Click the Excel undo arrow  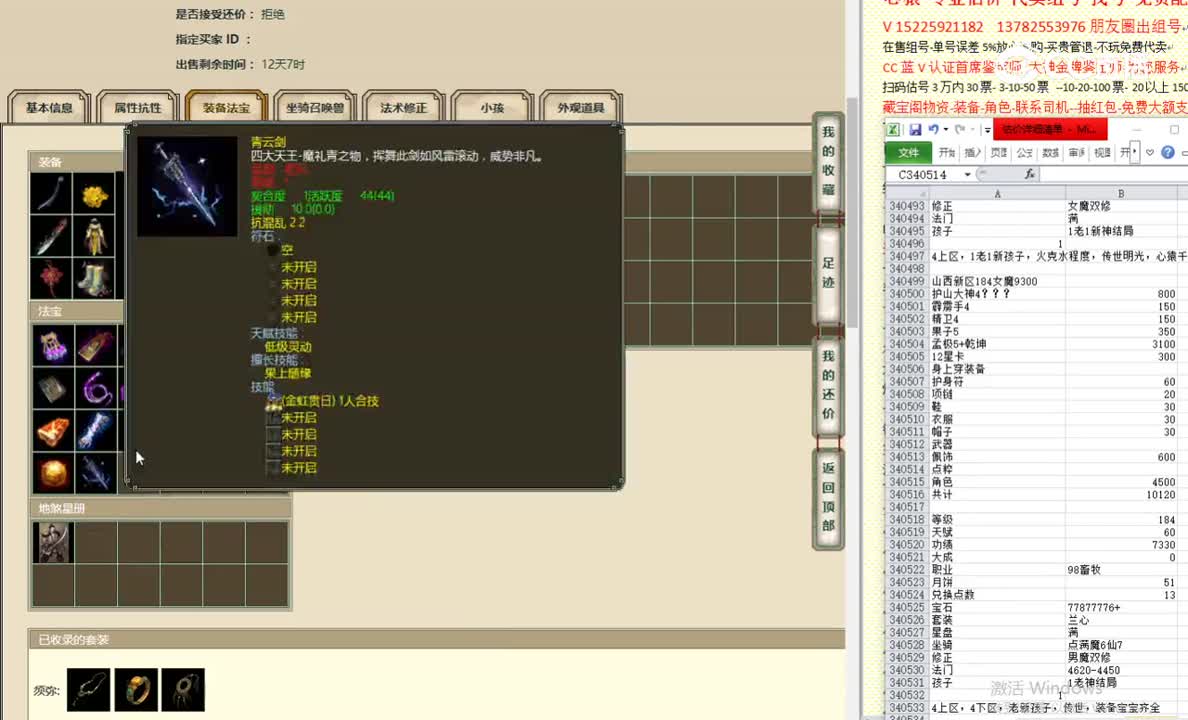[933, 129]
